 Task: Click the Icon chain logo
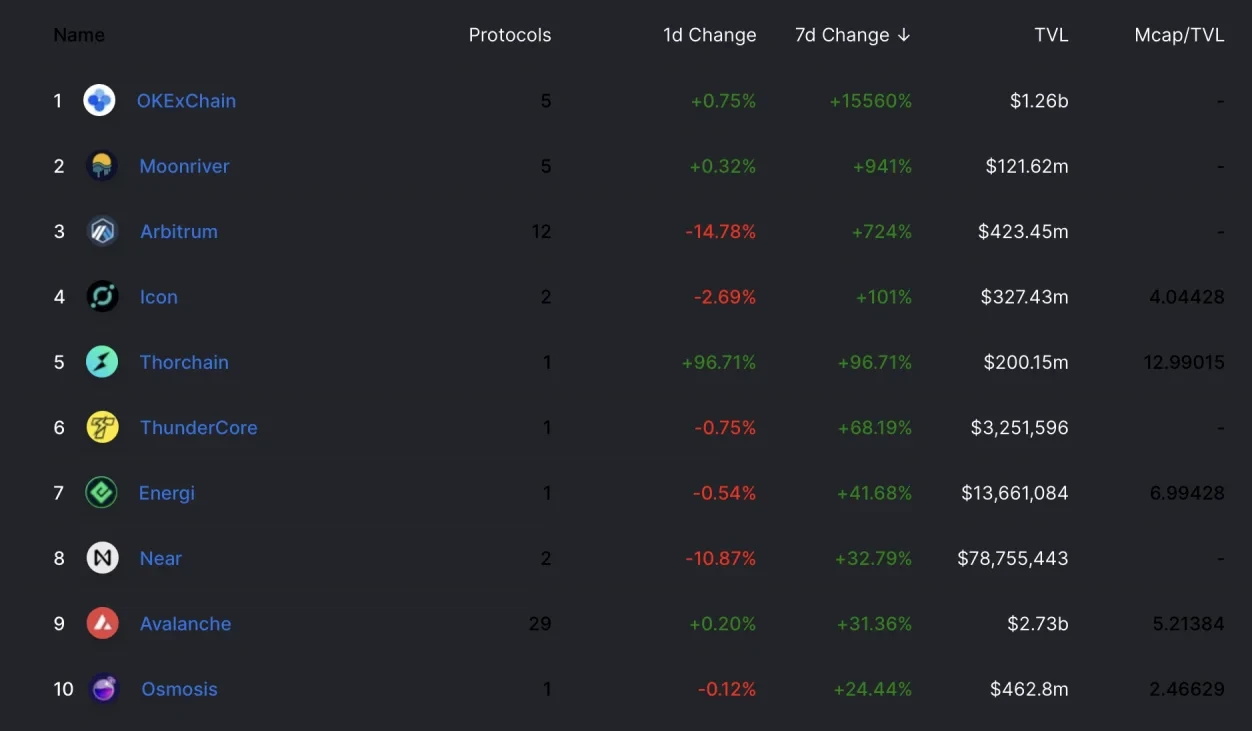click(102, 297)
